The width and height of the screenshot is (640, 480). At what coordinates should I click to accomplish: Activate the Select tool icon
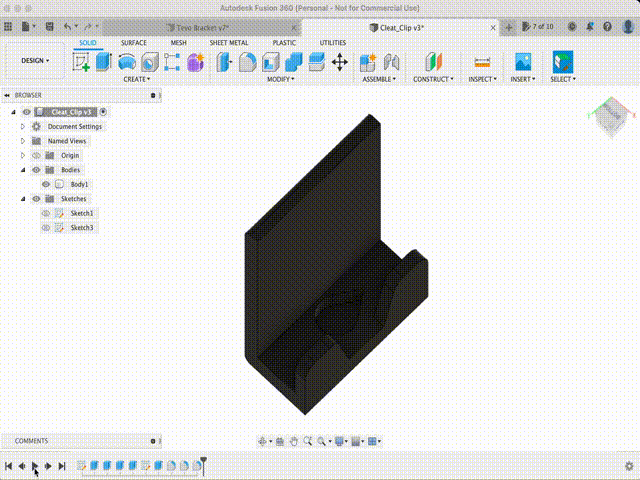[x=563, y=62]
